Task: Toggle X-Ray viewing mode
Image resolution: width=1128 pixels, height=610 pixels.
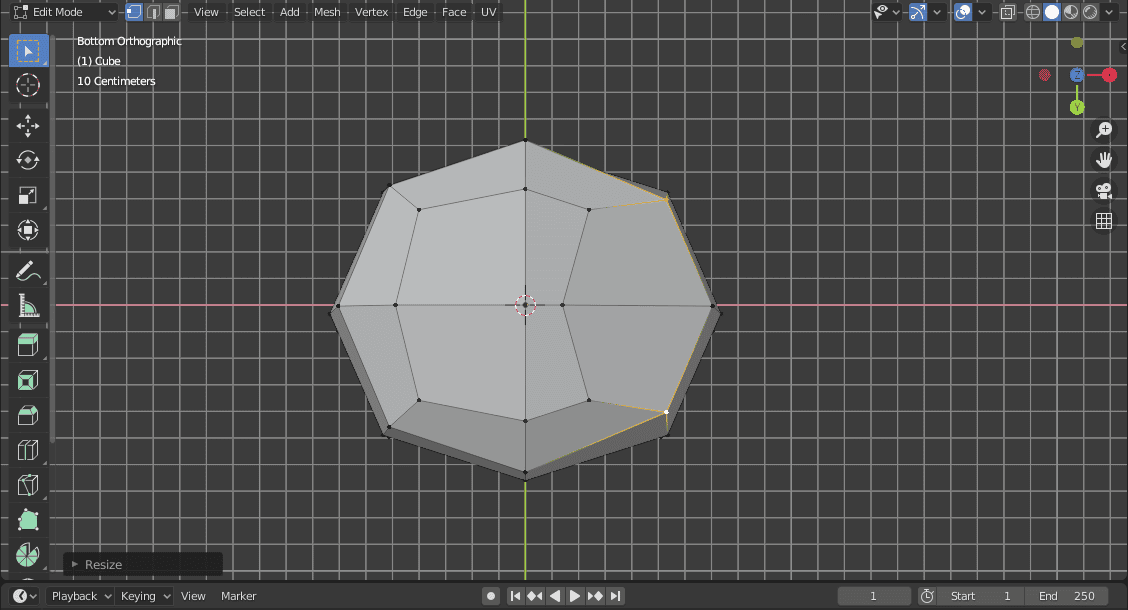Action: point(1008,11)
